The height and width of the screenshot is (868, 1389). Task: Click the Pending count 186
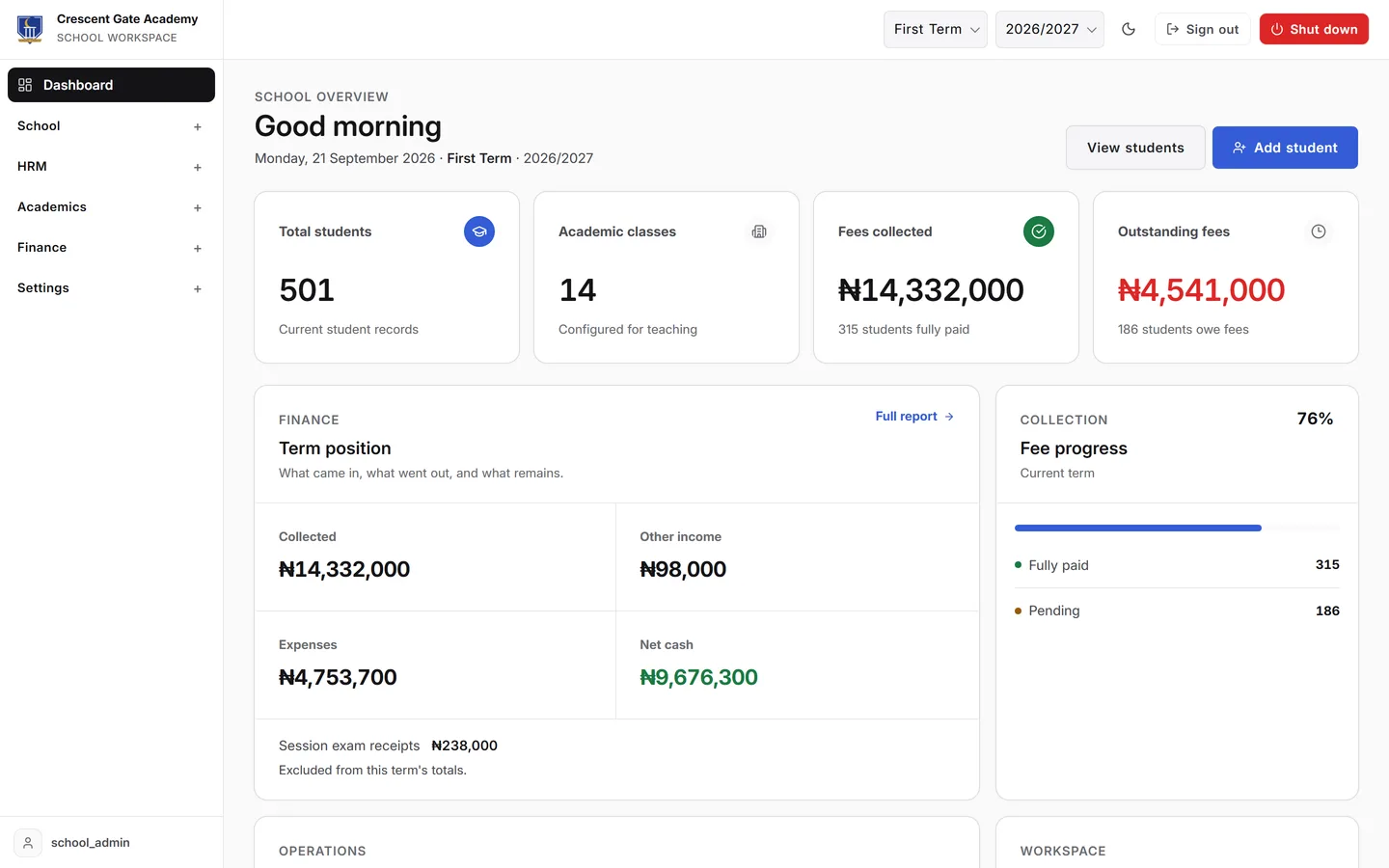pos(1327,610)
